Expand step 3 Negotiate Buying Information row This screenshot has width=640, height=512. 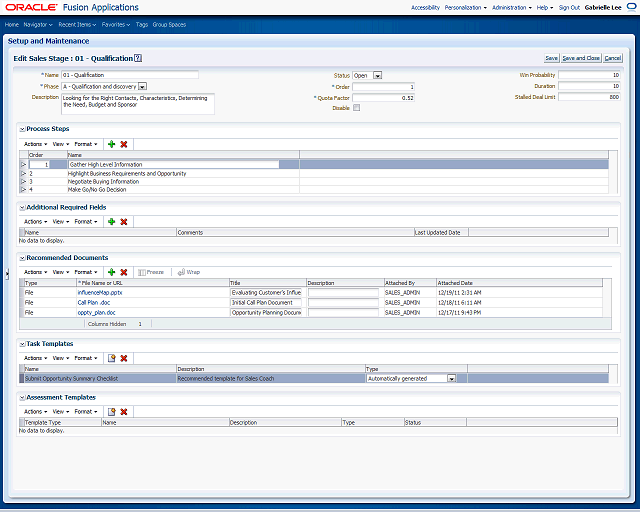23,182
